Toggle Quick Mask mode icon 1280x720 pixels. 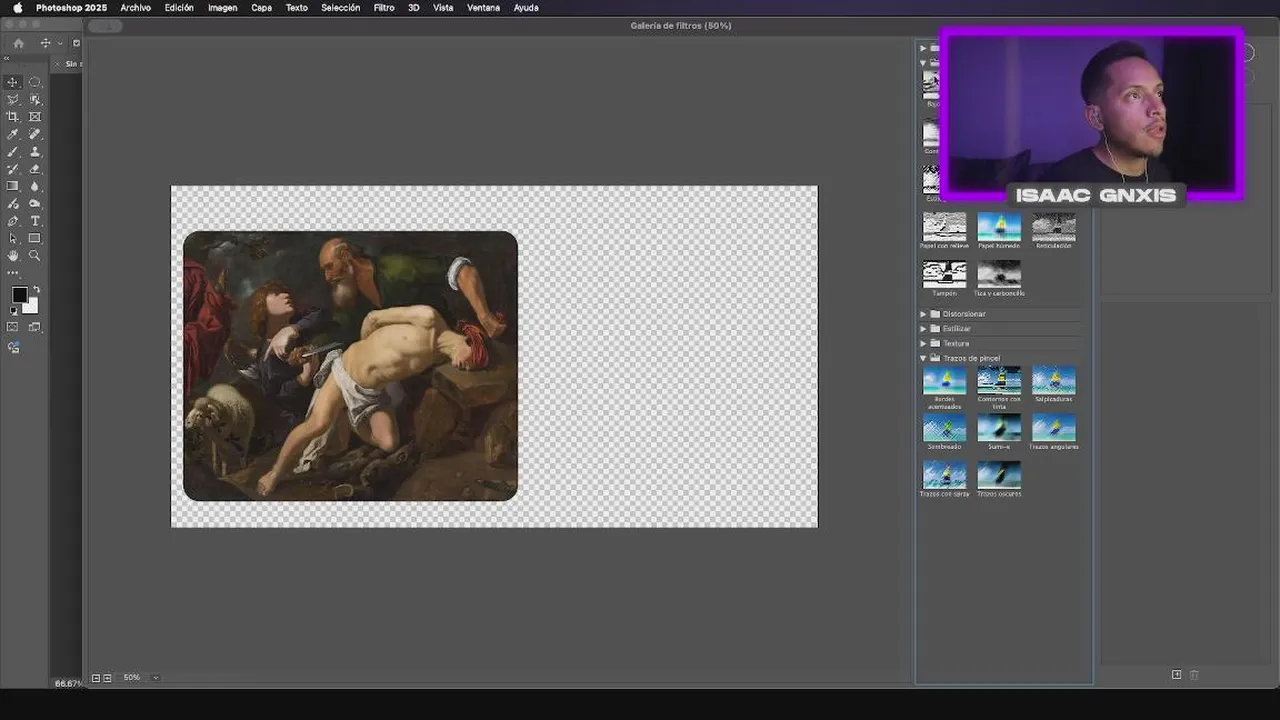(x=13, y=327)
